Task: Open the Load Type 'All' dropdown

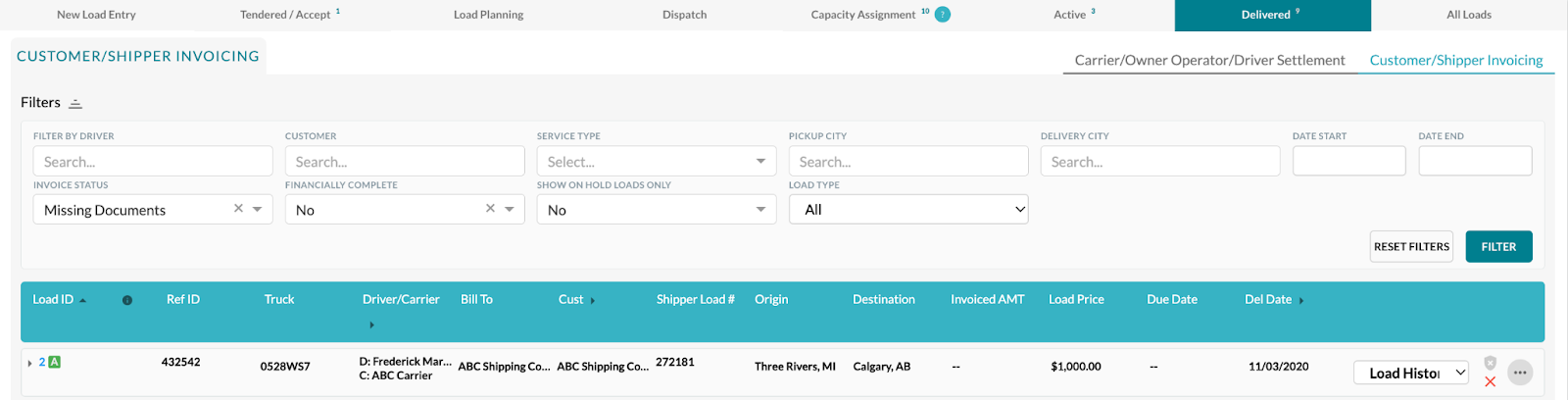Action: click(908, 209)
